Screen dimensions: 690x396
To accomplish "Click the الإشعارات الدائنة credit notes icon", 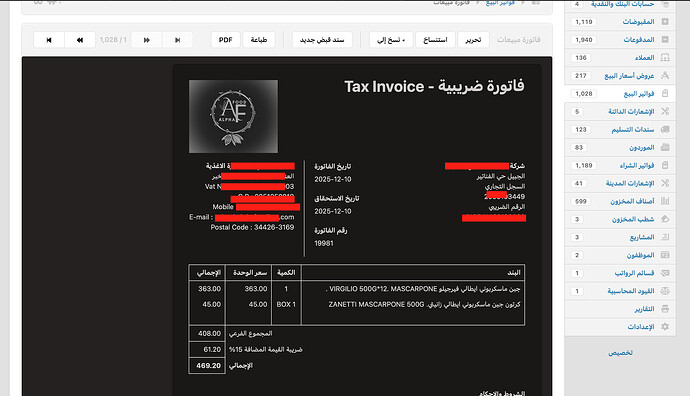I will pyautogui.click(x=665, y=111).
